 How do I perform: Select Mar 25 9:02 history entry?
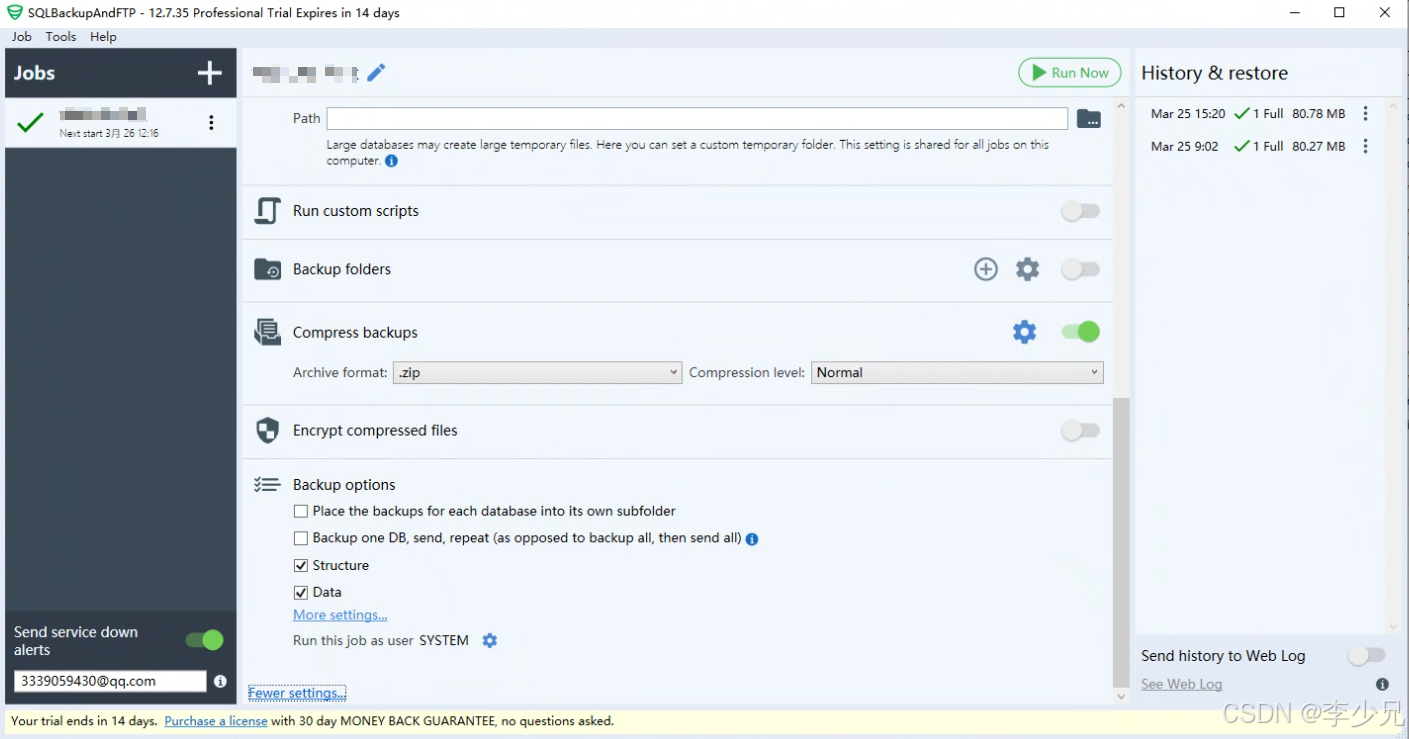click(1260, 146)
